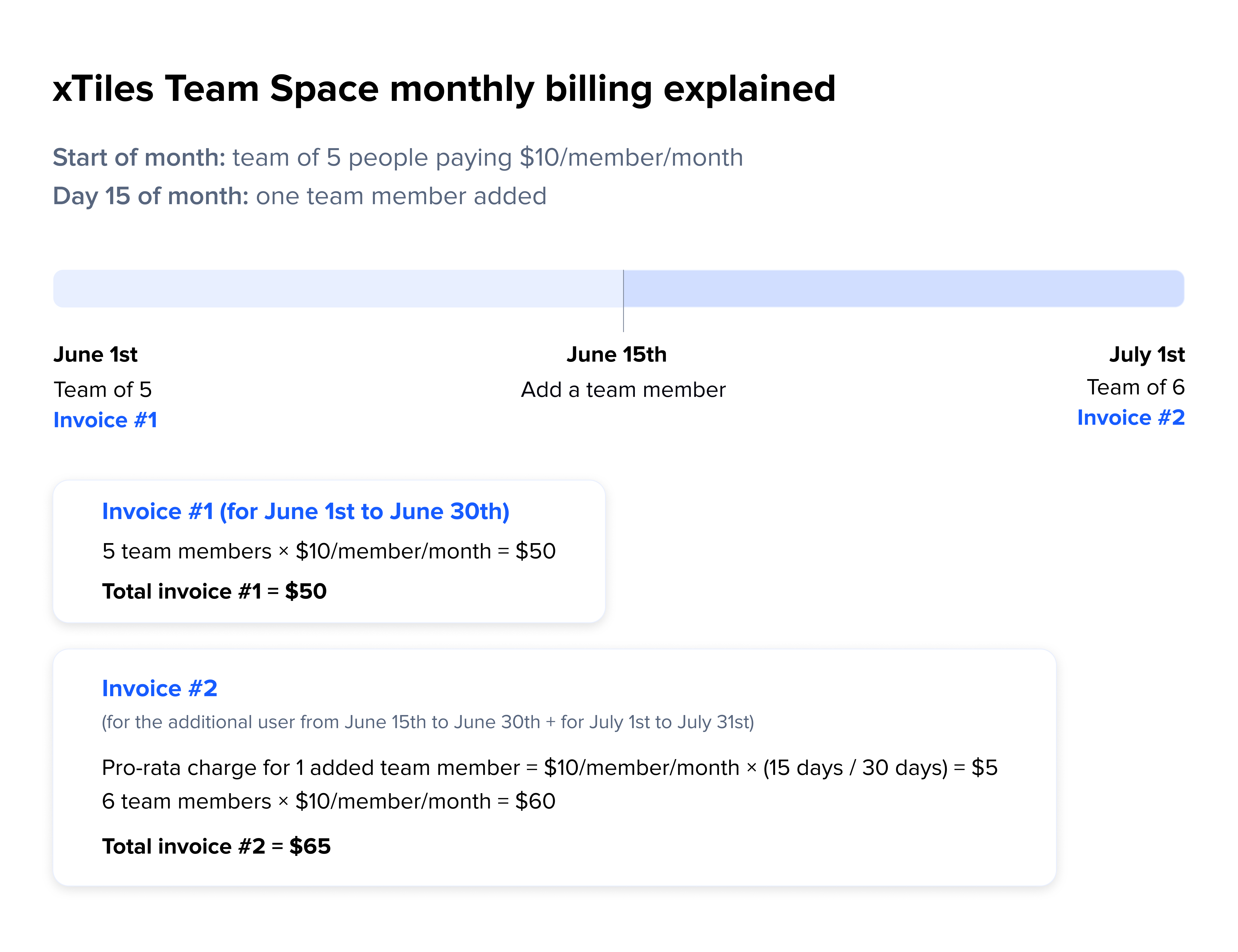Image resolution: width=1238 pixels, height=952 pixels.
Task: Click 'Add a team member' text
Action: click(623, 389)
